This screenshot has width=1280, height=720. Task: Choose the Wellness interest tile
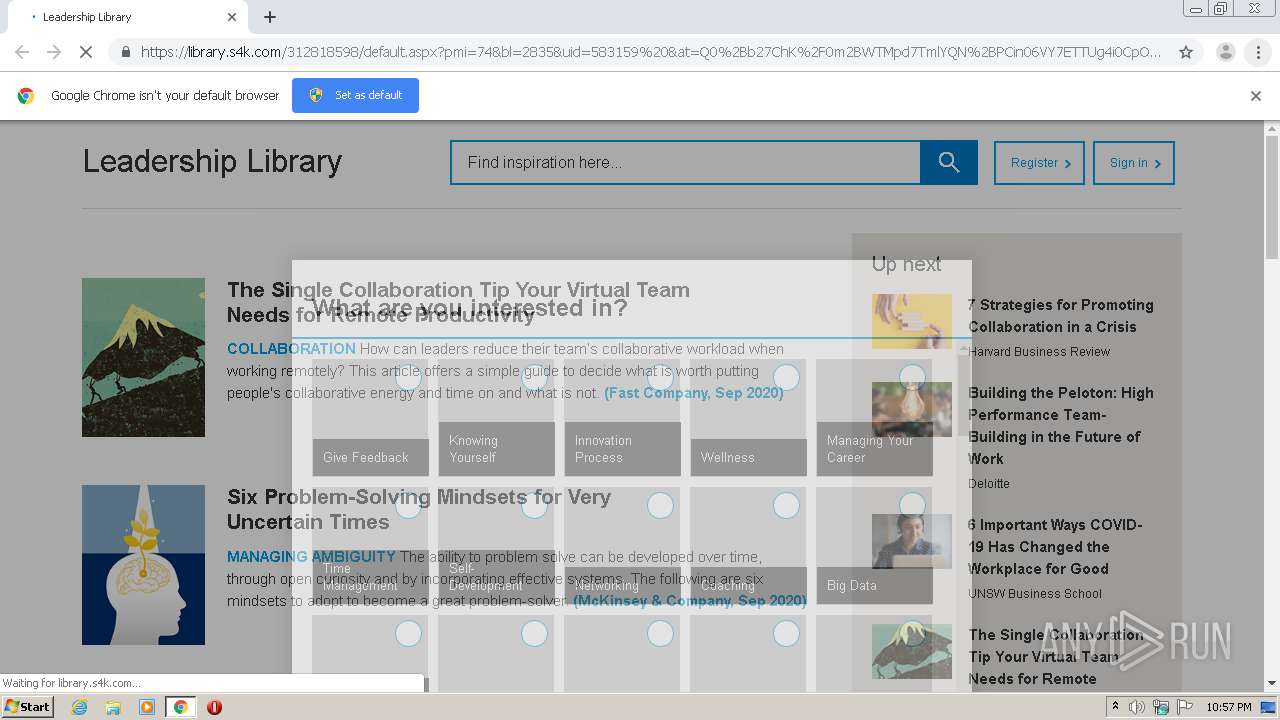click(x=748, y=418)
